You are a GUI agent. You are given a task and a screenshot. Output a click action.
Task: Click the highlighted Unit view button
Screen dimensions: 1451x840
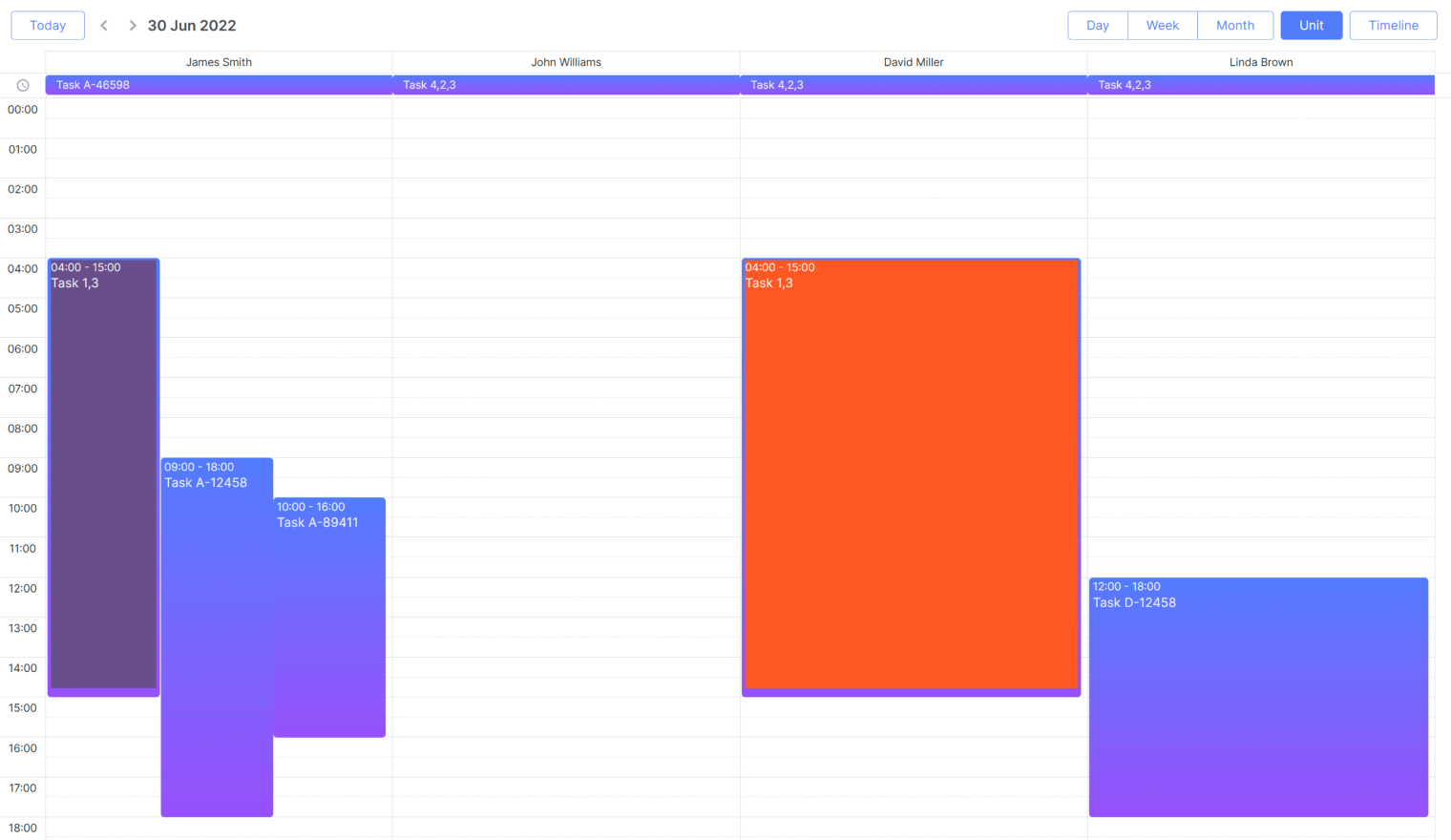(1311, 25)
